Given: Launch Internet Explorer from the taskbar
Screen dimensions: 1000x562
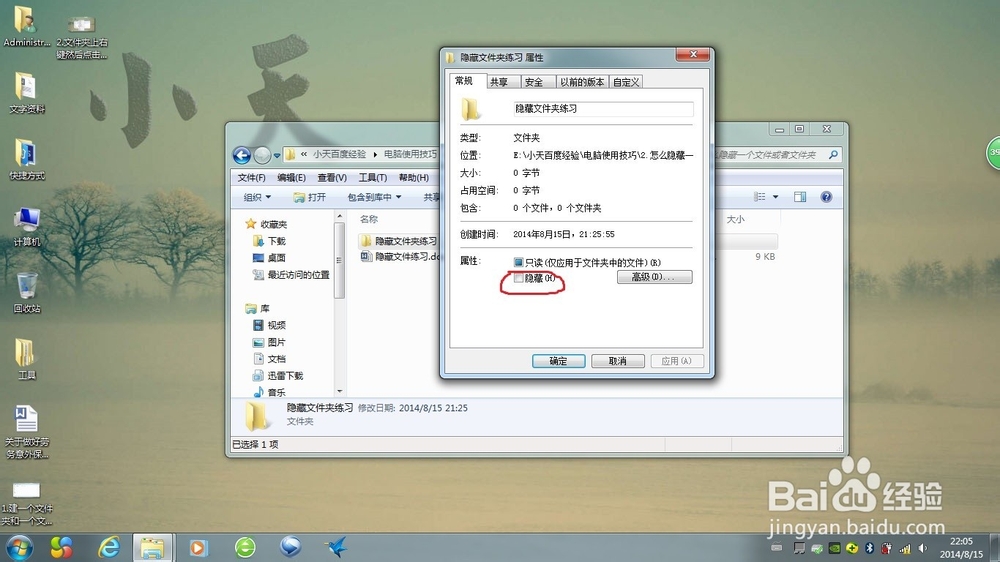Looking at the screenshot, I should (x=109, y=547).
